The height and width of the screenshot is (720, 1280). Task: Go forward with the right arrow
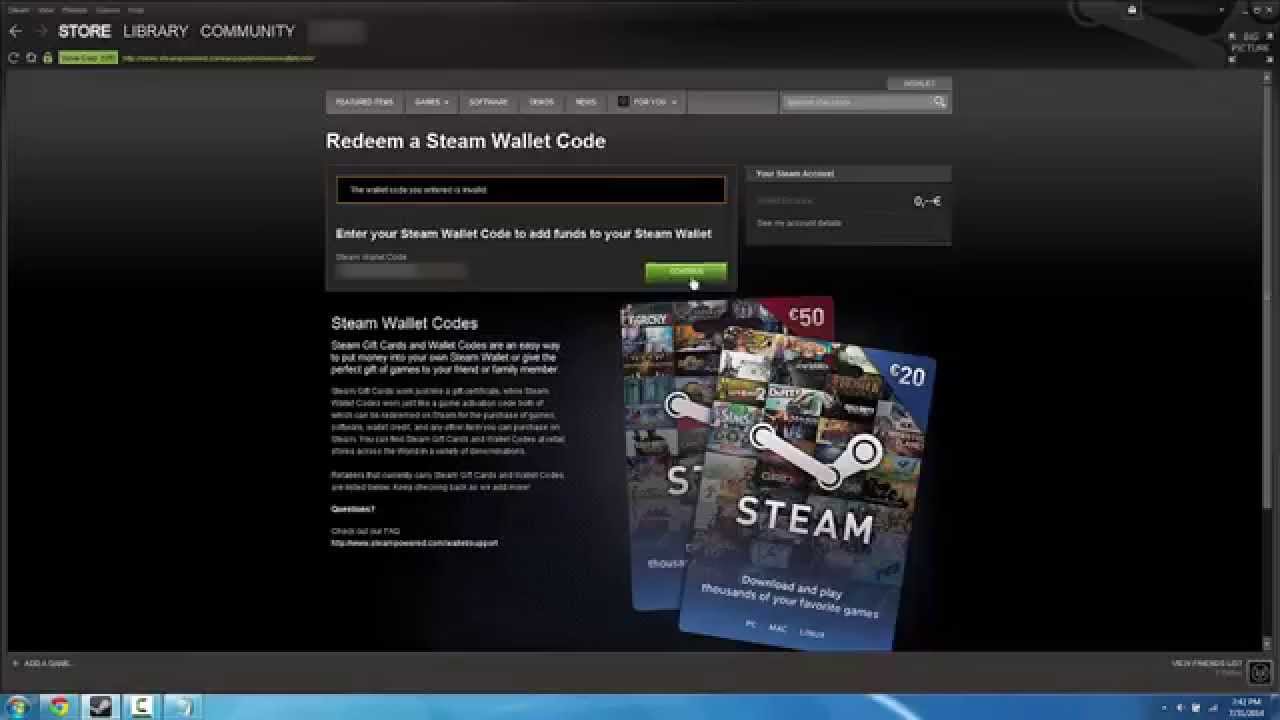42,31
